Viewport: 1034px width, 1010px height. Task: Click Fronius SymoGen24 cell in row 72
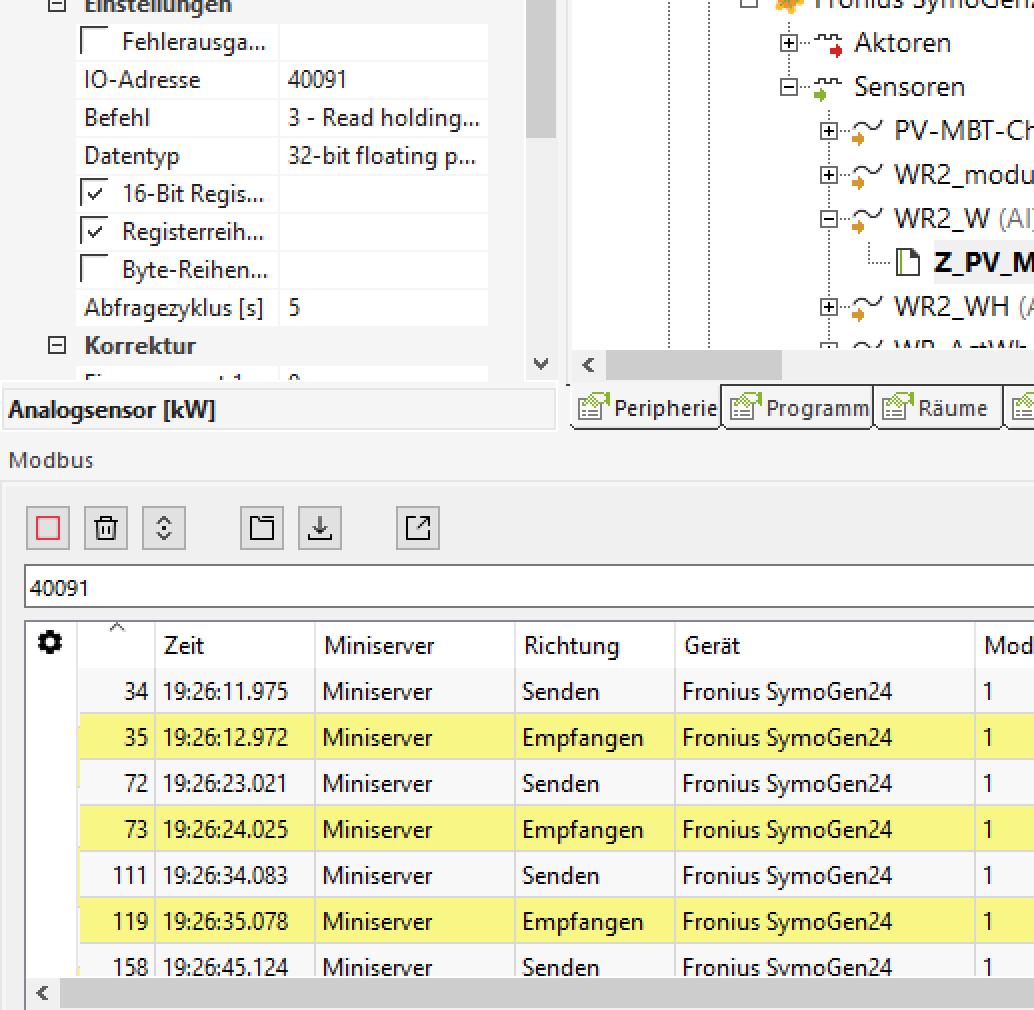tap(825, 783)
